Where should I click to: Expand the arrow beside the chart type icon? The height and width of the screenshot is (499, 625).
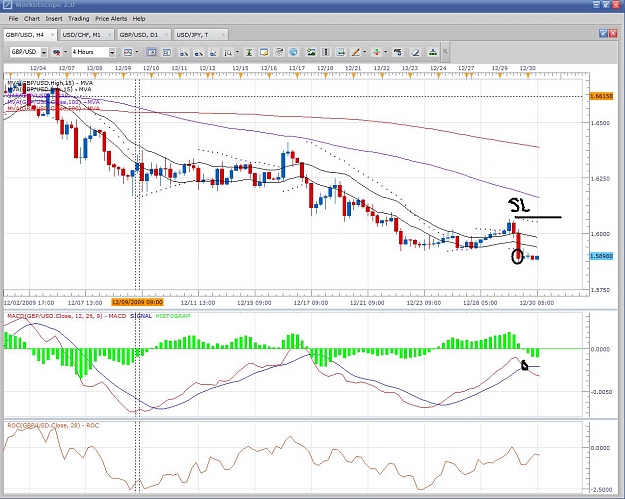pos(65,52)
